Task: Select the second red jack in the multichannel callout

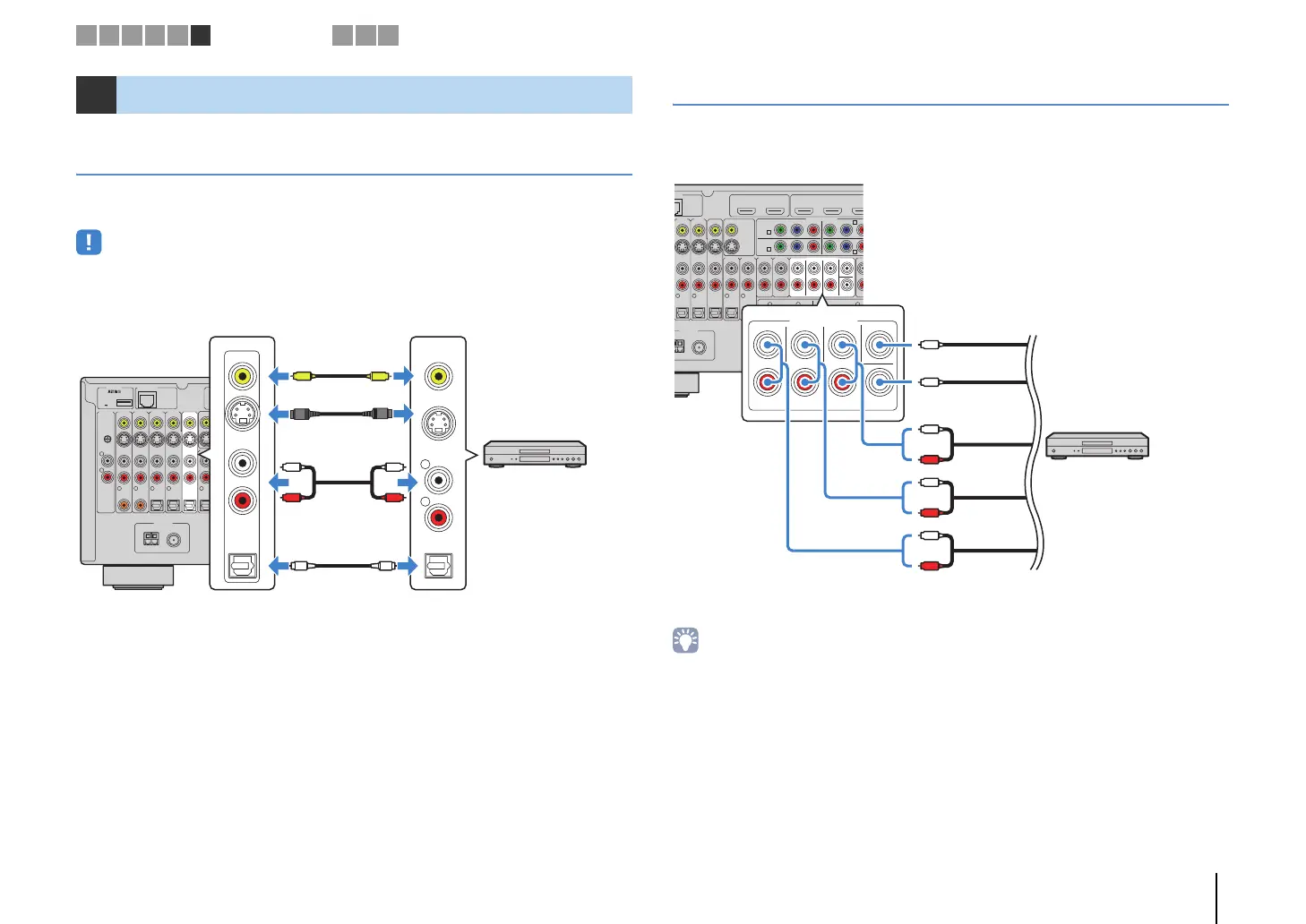Action: [x=804, y=382]
